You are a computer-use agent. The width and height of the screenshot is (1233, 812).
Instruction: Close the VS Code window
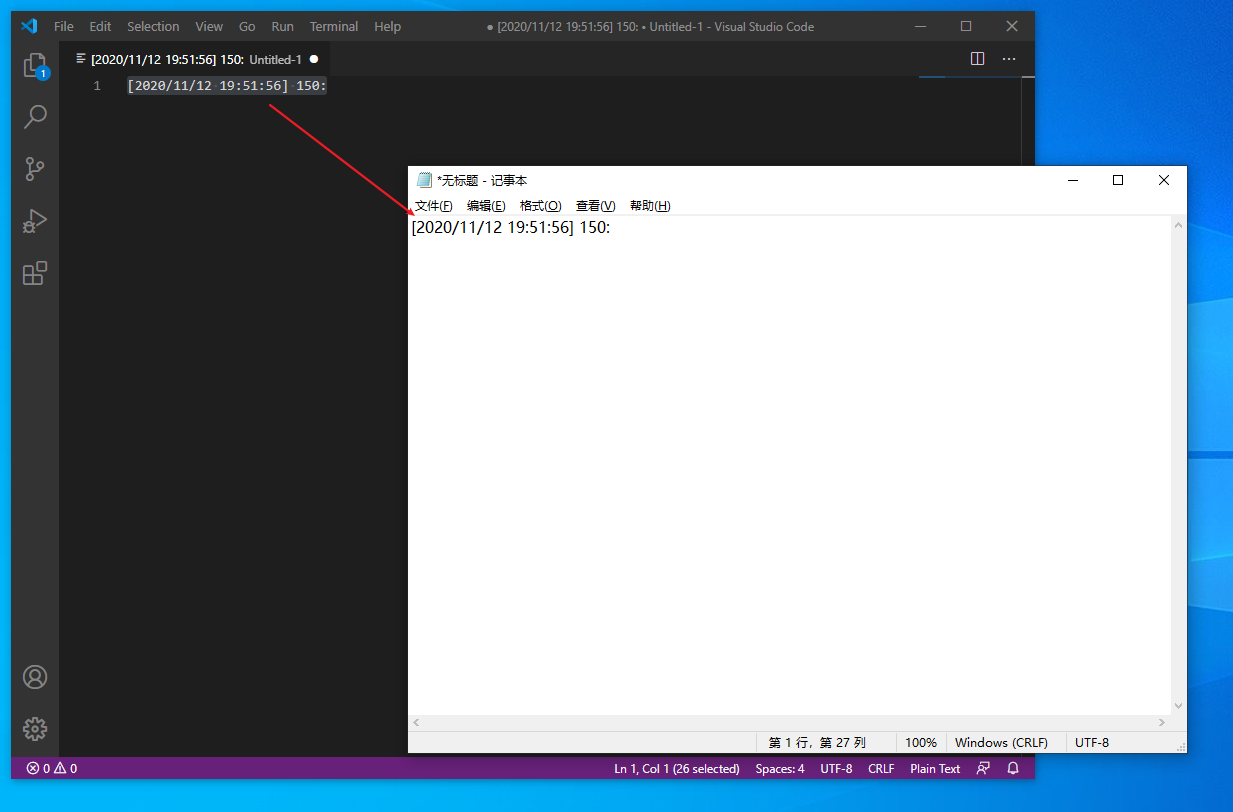click(1012, 26)
